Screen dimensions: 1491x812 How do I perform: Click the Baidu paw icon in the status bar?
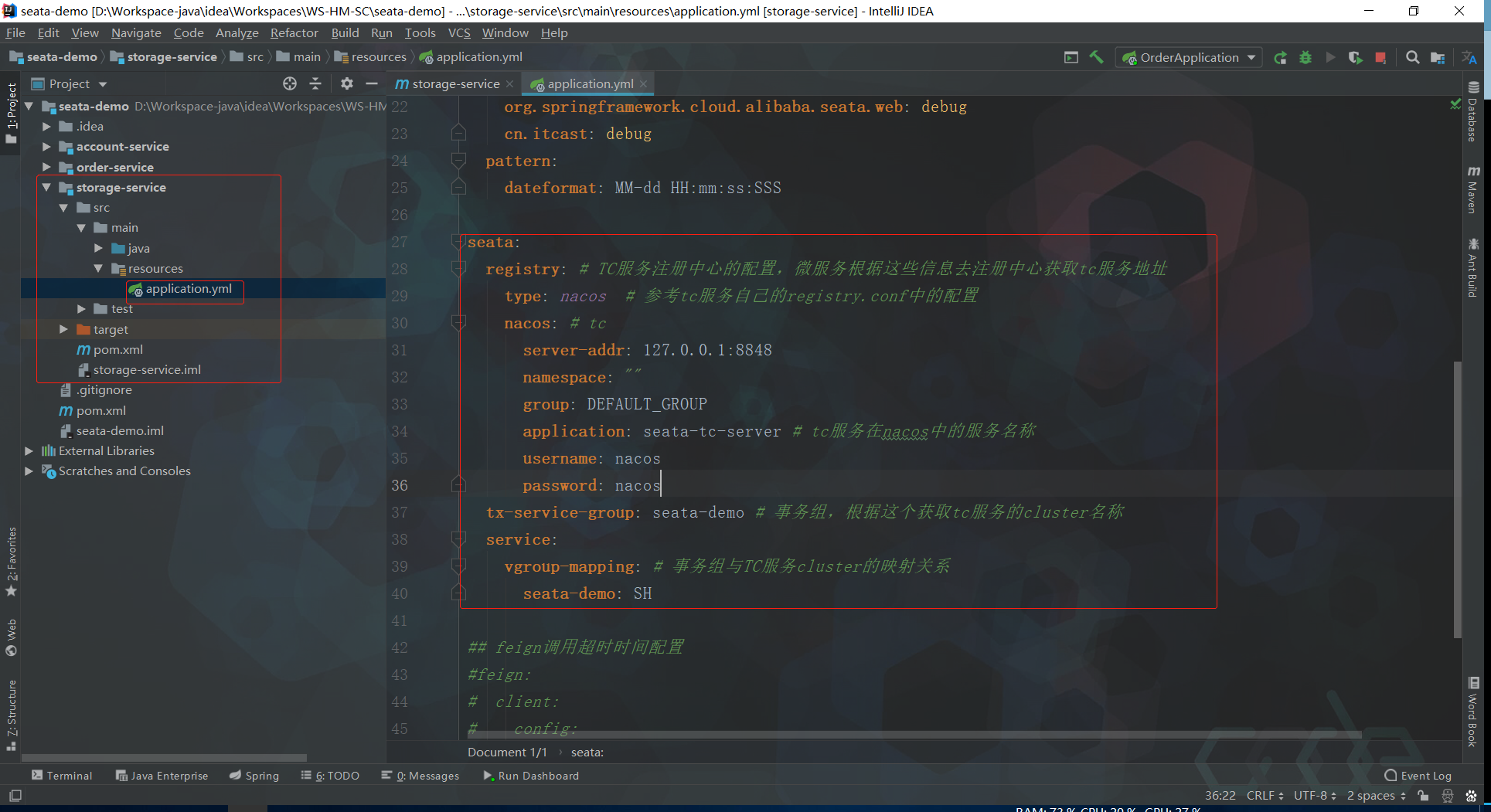click(x=1471, y=796)
